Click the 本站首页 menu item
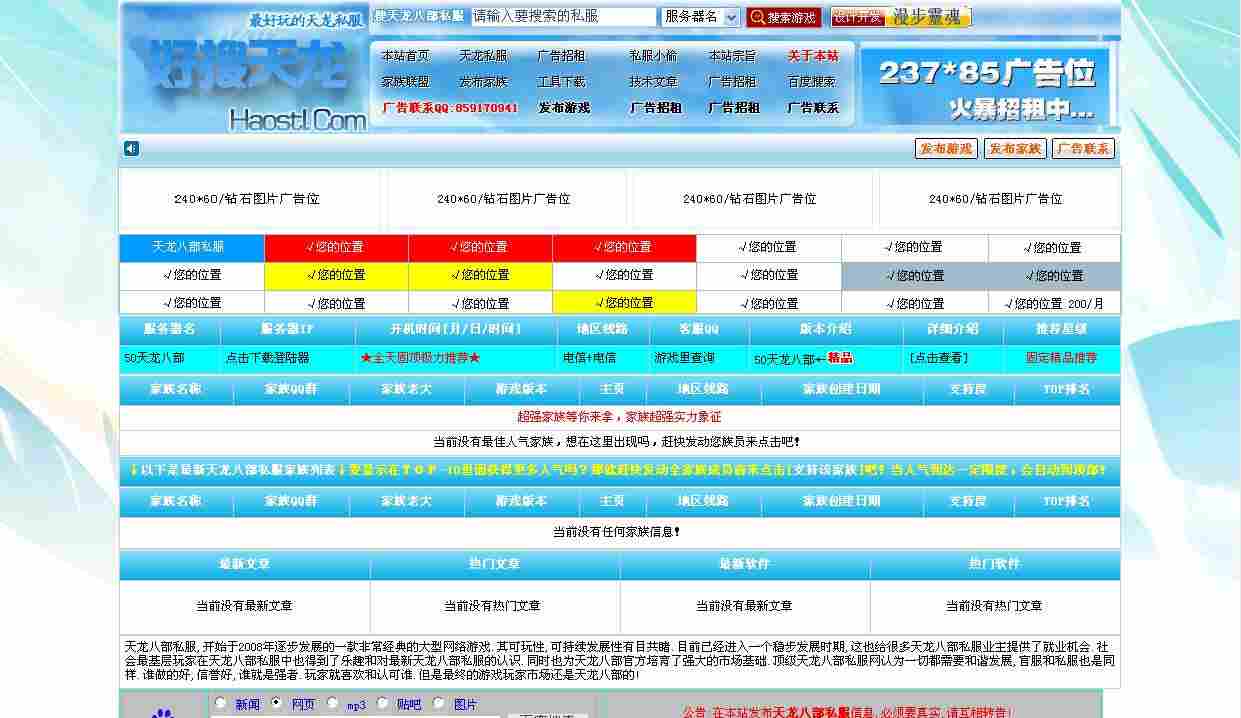The width and height of the screenshot is (1241, 718). [408, 55]
